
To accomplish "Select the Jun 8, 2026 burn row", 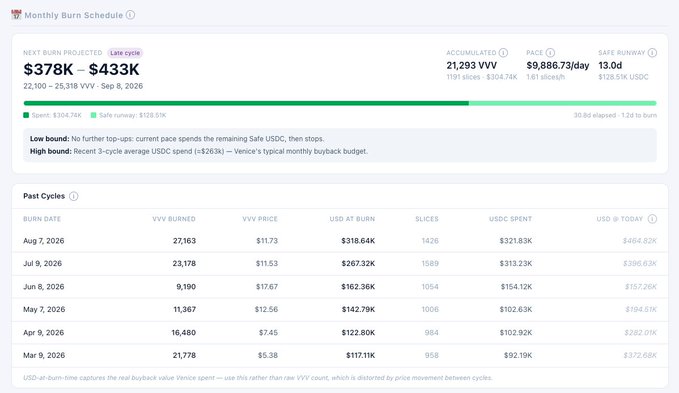I will tap(340, 287).
